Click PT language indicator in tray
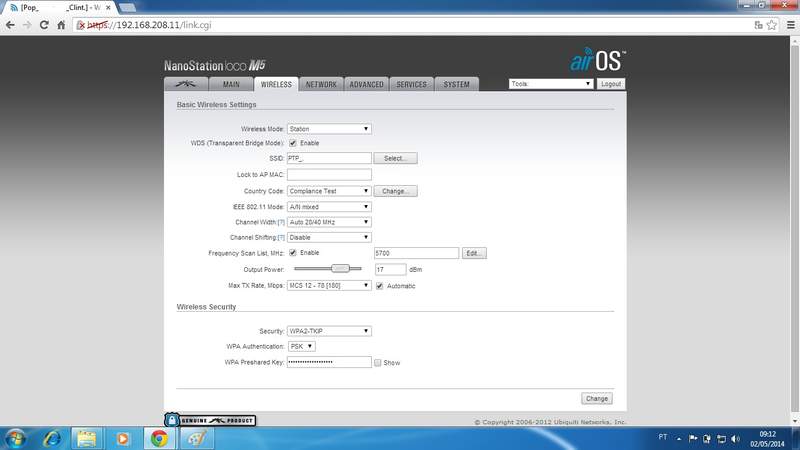Image resolution: width=800 pixels, height=450 pixels. (x=662, y=437)
